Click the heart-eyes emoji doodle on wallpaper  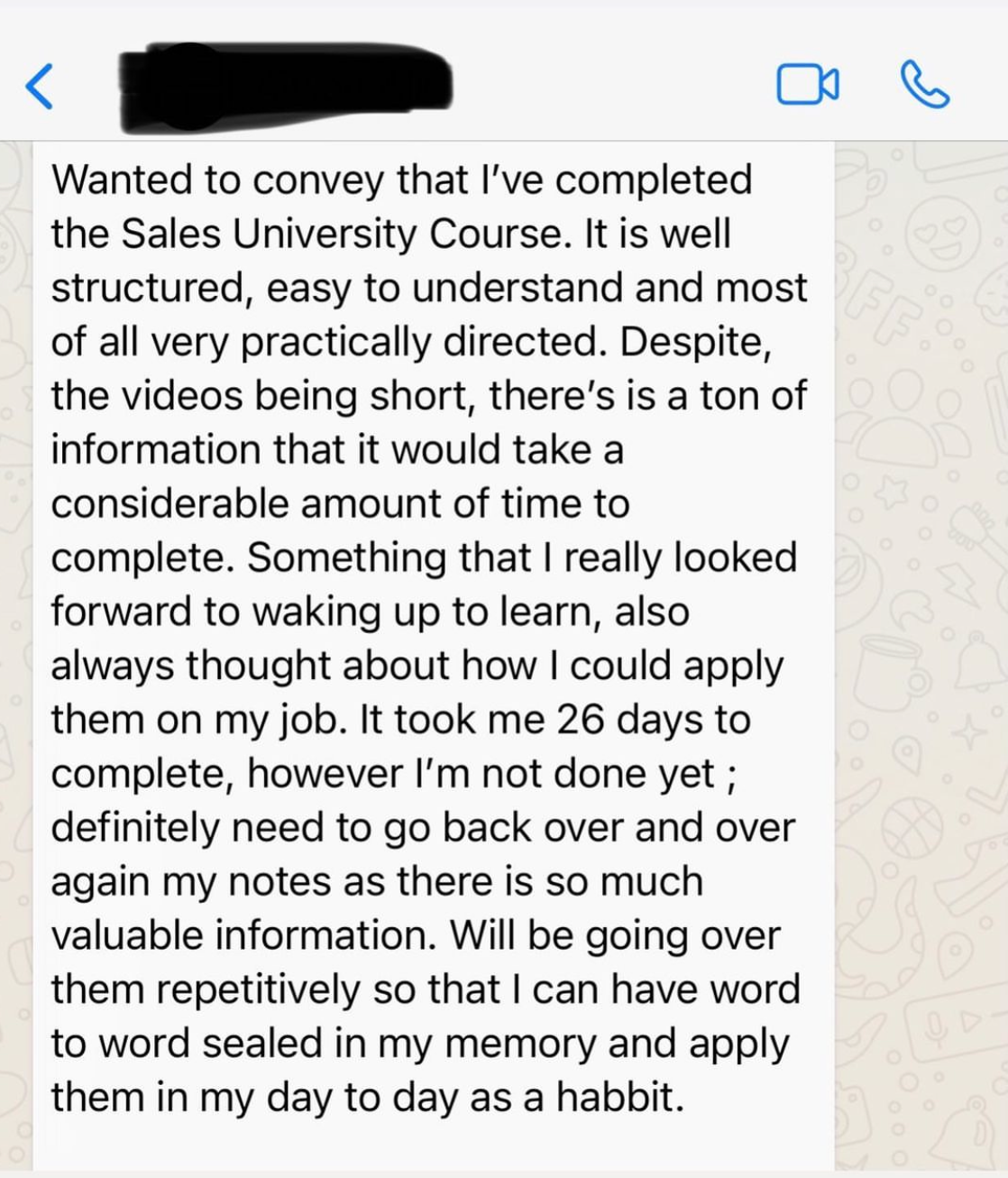click(942, 232)
